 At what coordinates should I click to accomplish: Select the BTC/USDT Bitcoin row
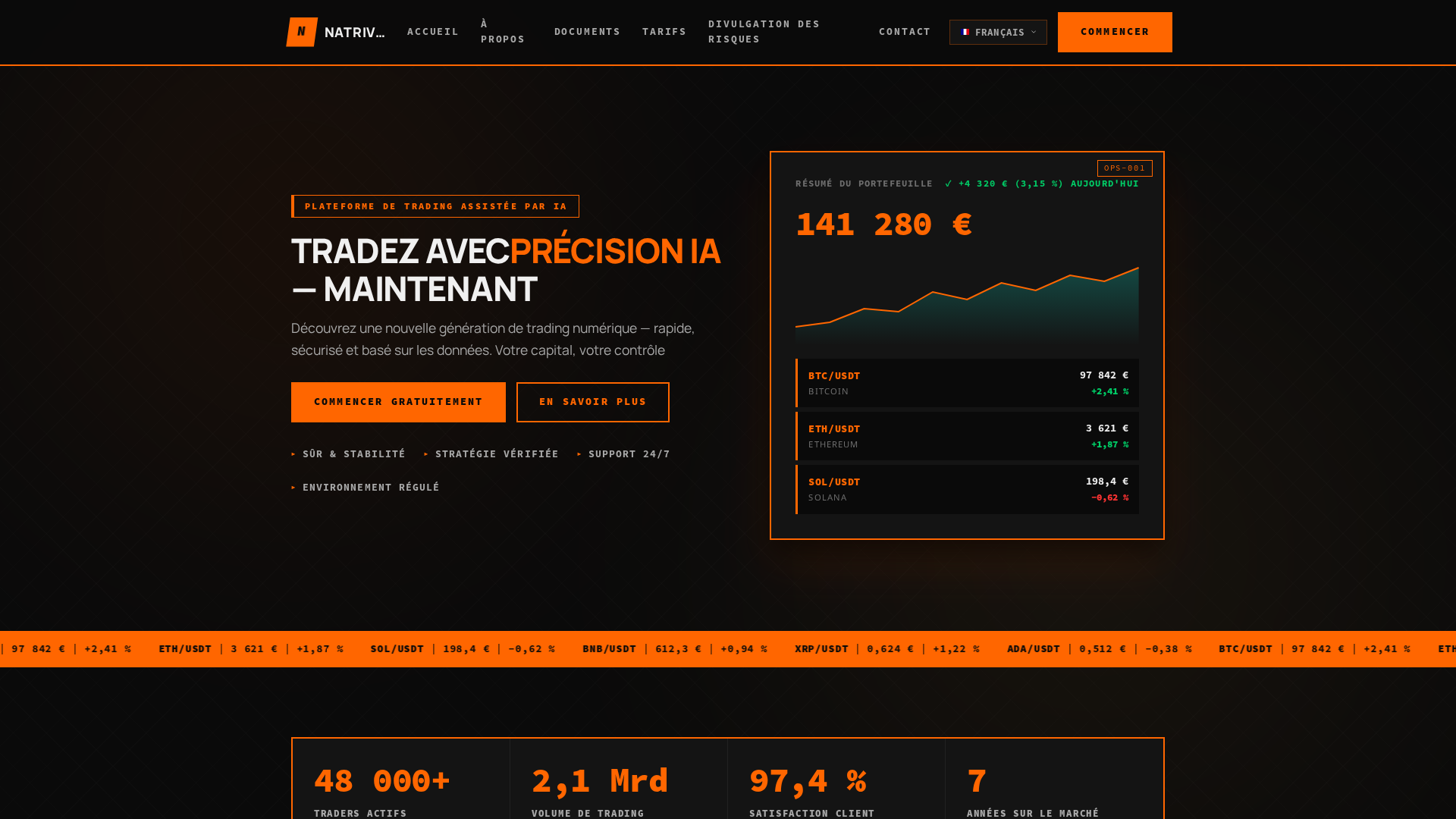pyautogui.click(x=967, y=383)
